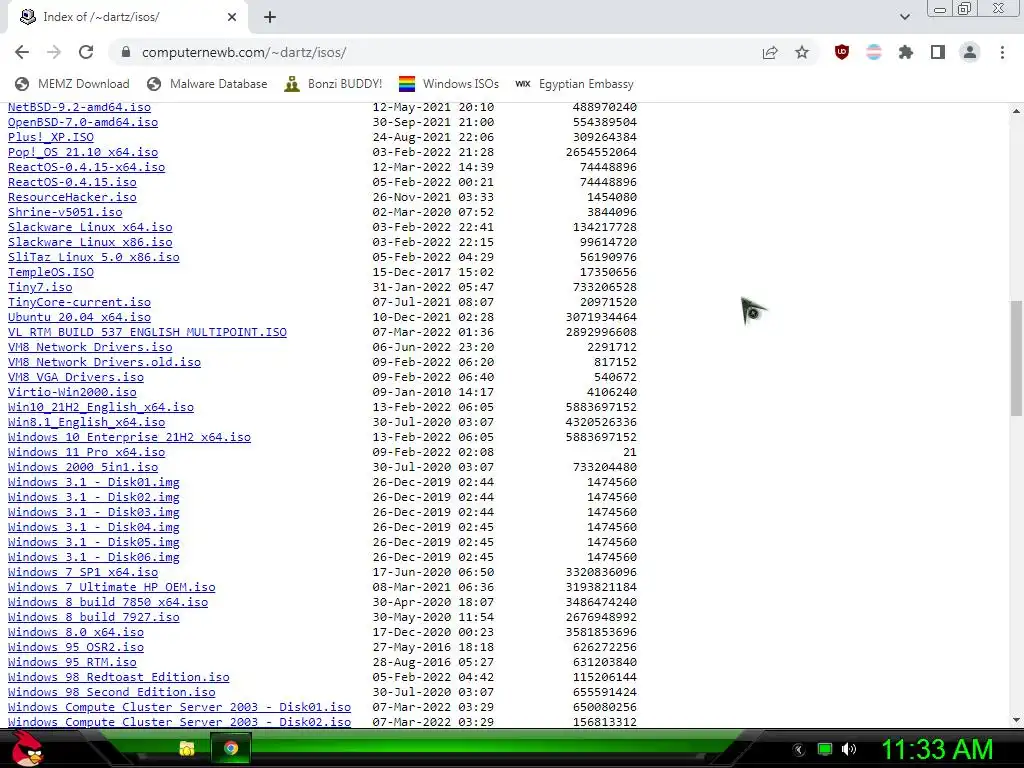This screenshot has height=768, width=1024.
Task: Open Bonzi BUDDY! bookmark
Action: [x=333, y=84]
